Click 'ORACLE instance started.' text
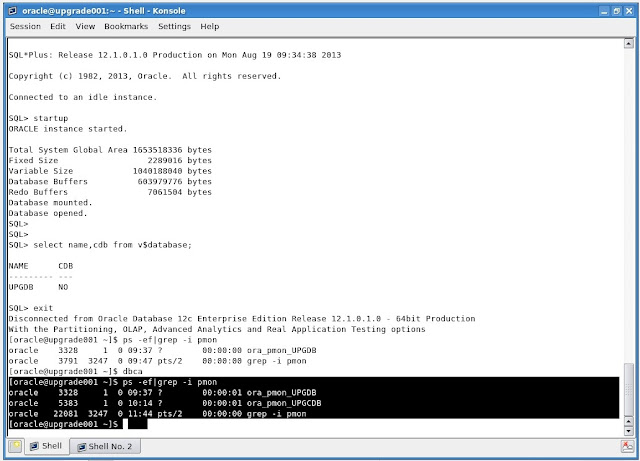Screen dimensions: 640x461 68,129
